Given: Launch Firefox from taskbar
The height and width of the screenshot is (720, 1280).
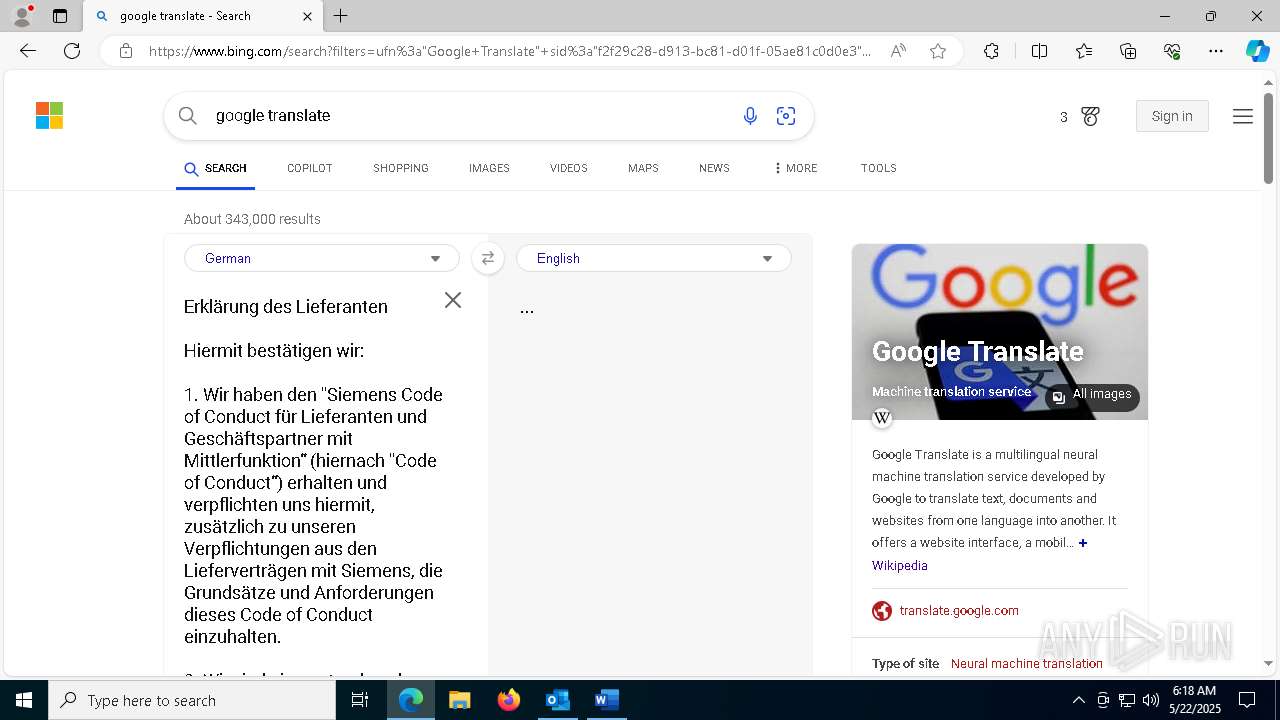Looking at the screenshot, I should (509, 700).
